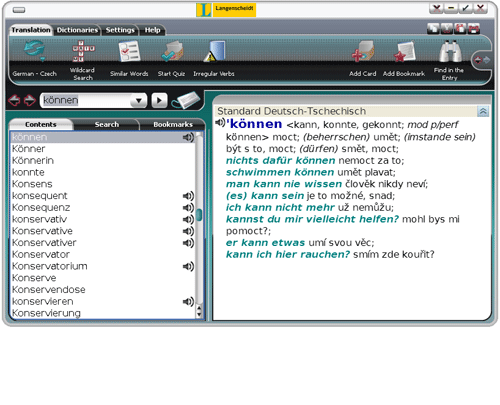
Task: Switch to the Dictionaries tab
Action: (x=77, y=30)
